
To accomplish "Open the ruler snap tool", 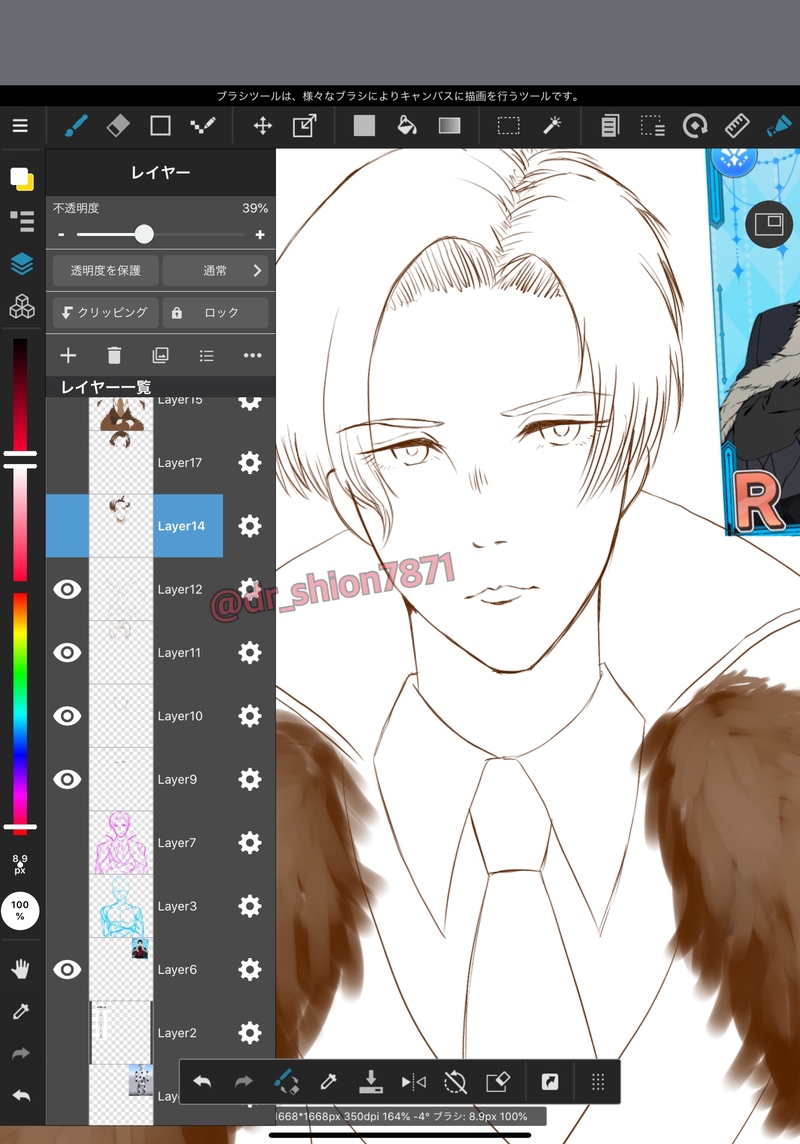I will 737,125.
